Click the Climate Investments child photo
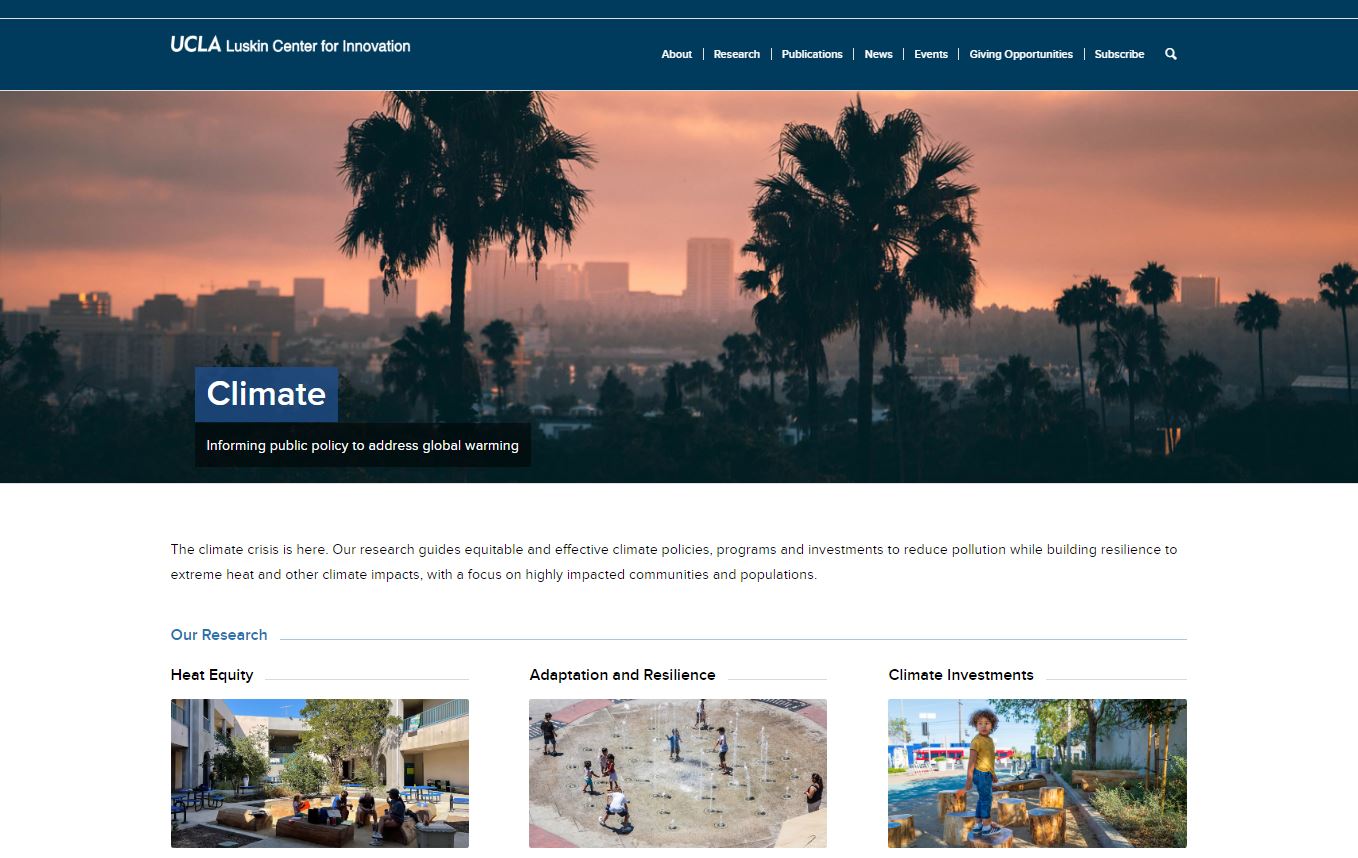The height and width of the screenshot is (858, 1358). coord(1037,773)
